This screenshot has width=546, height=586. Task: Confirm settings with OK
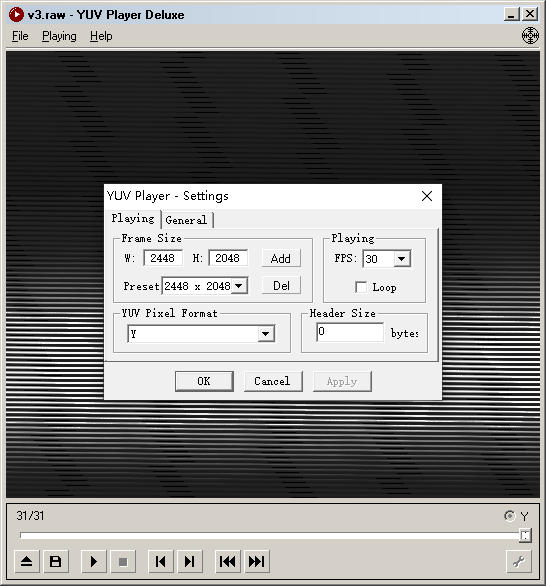tap(204, 381)
